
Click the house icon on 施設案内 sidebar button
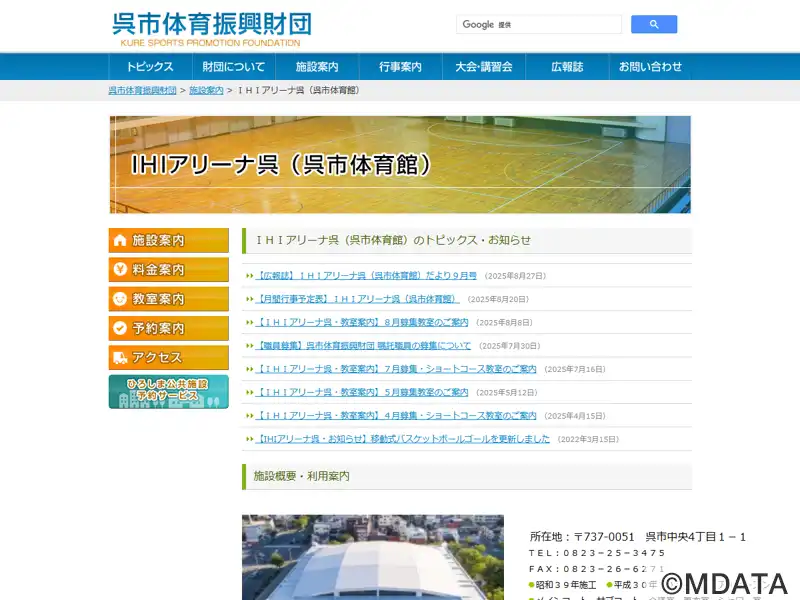(x=120, y=240)
